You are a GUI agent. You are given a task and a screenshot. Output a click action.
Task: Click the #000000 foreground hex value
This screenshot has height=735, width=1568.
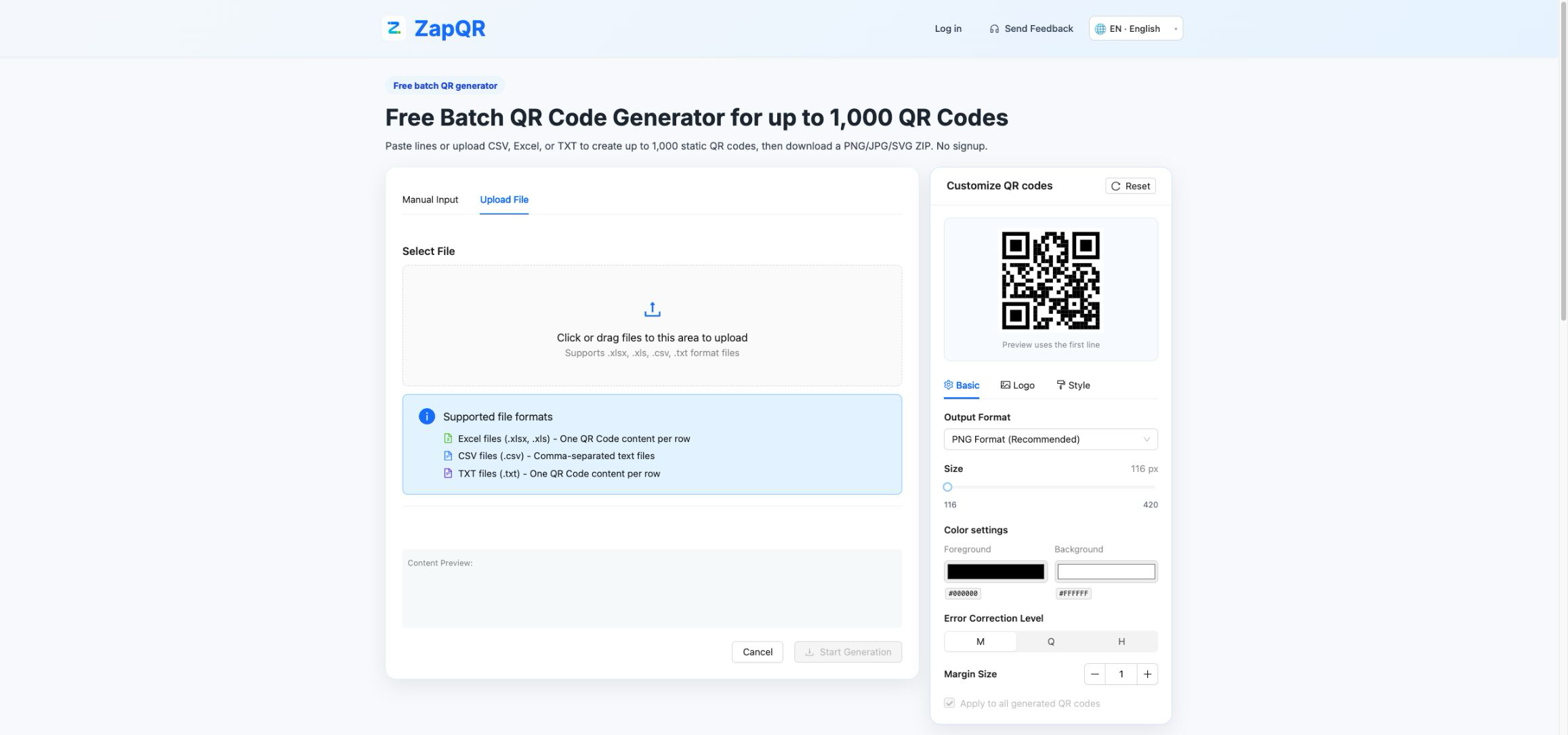click(x=963, y=593)
